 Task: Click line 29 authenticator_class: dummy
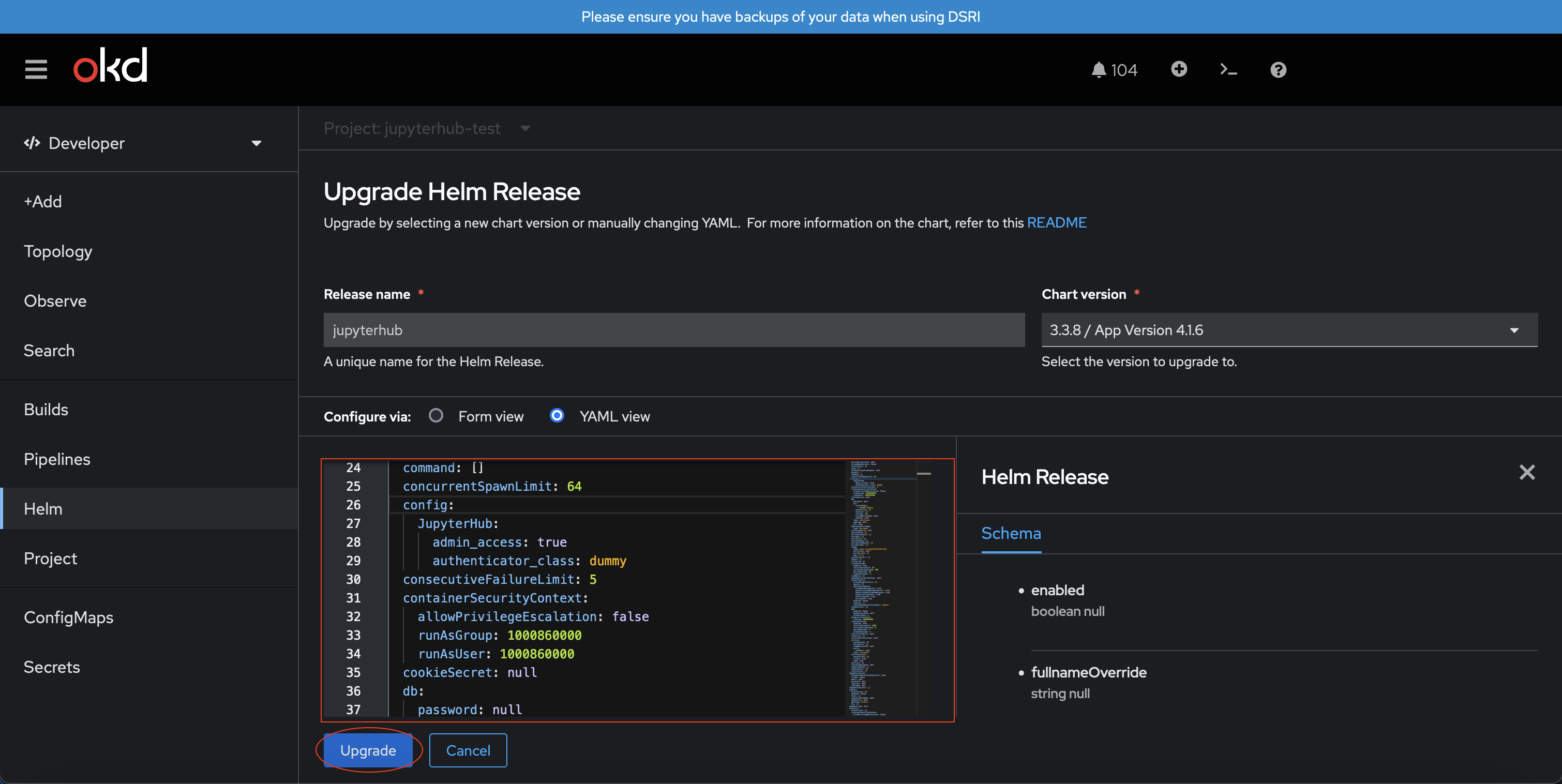tap(529, 561)
